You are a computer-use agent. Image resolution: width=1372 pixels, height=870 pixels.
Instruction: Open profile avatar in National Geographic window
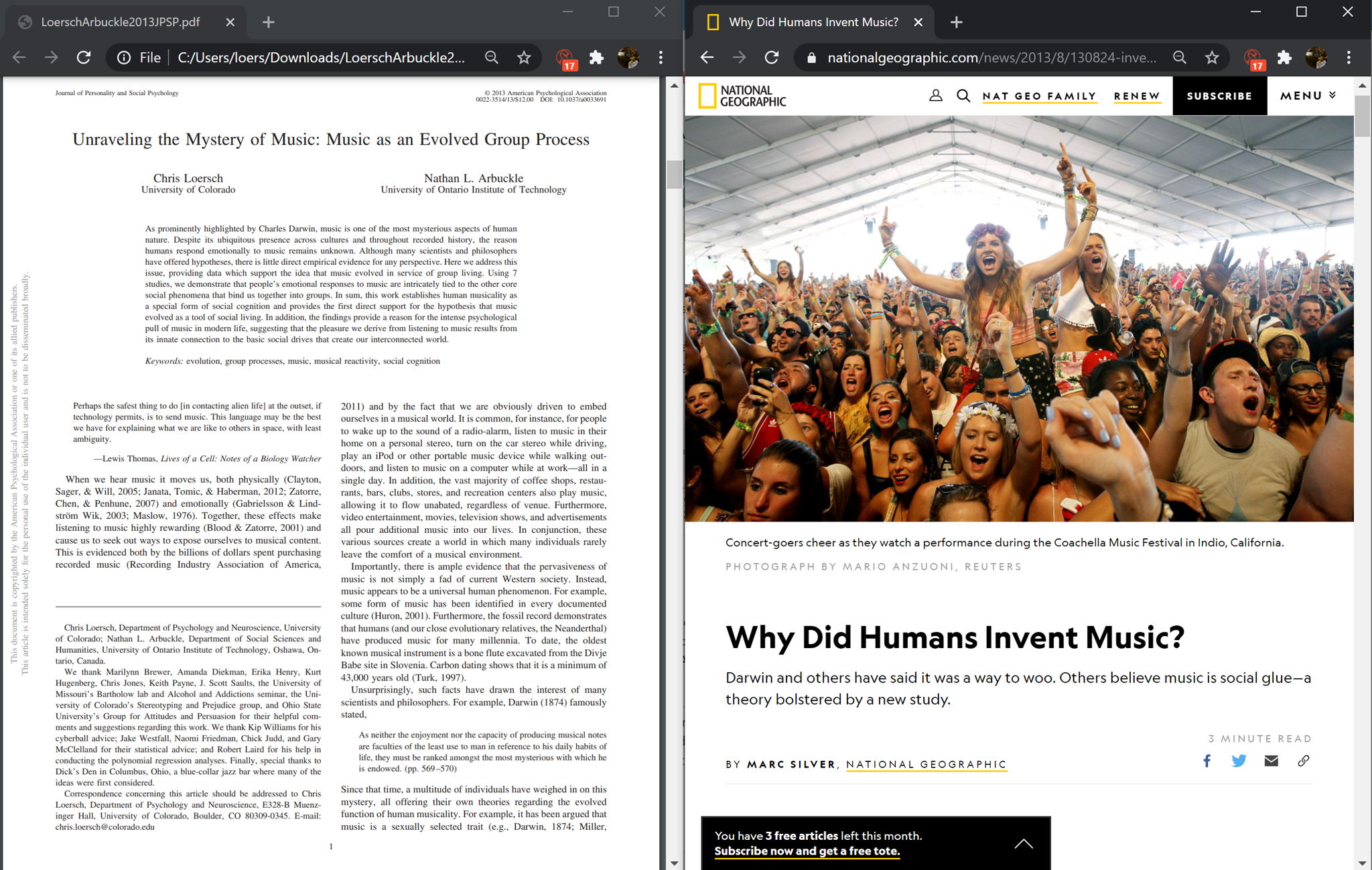coord(1316,58)
